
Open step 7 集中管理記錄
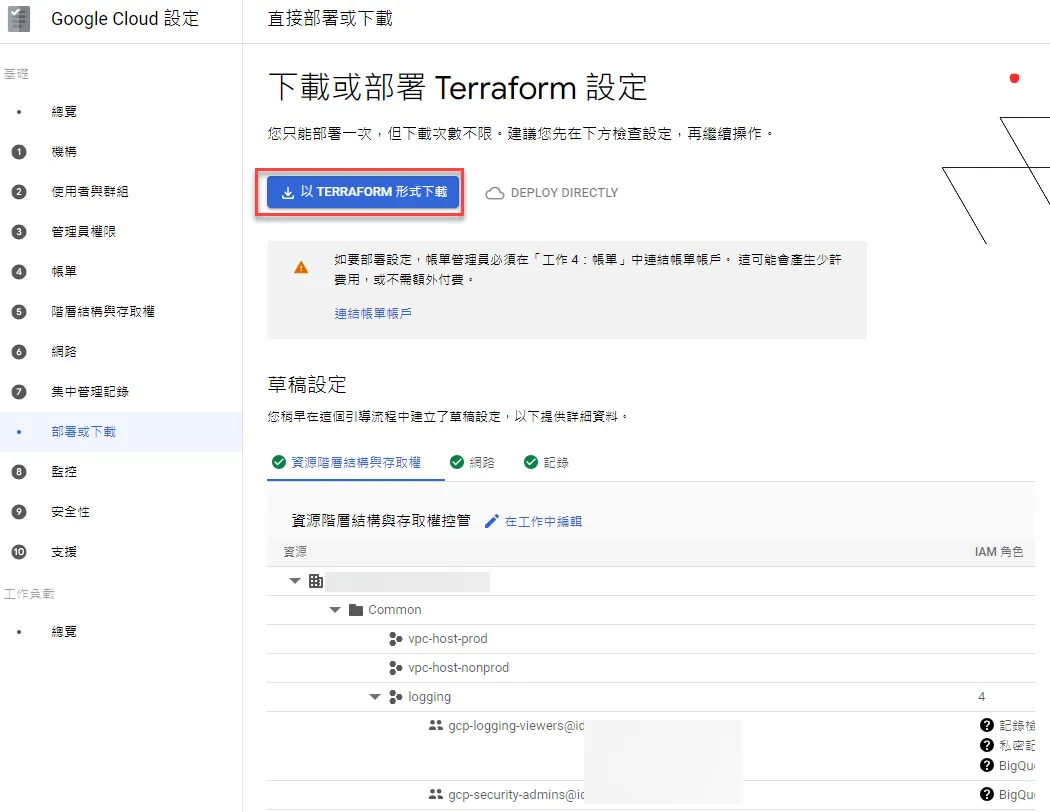click(x=90, y=392)
